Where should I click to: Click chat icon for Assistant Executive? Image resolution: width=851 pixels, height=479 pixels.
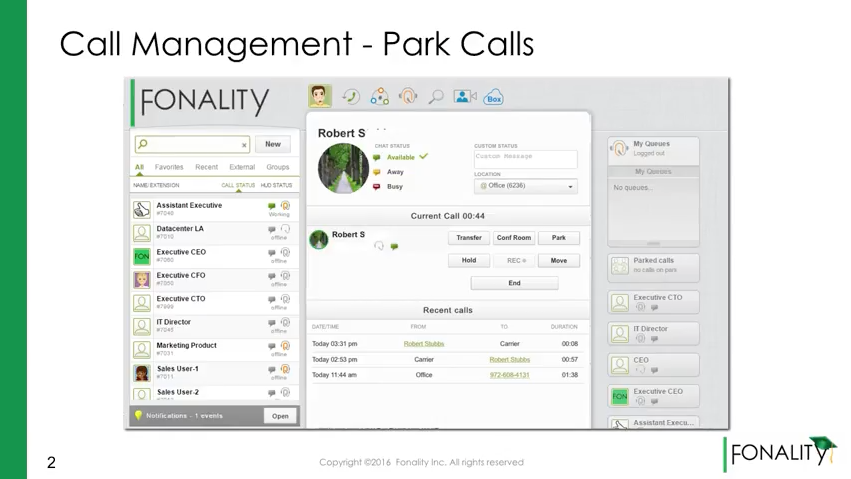click(271, 206)
